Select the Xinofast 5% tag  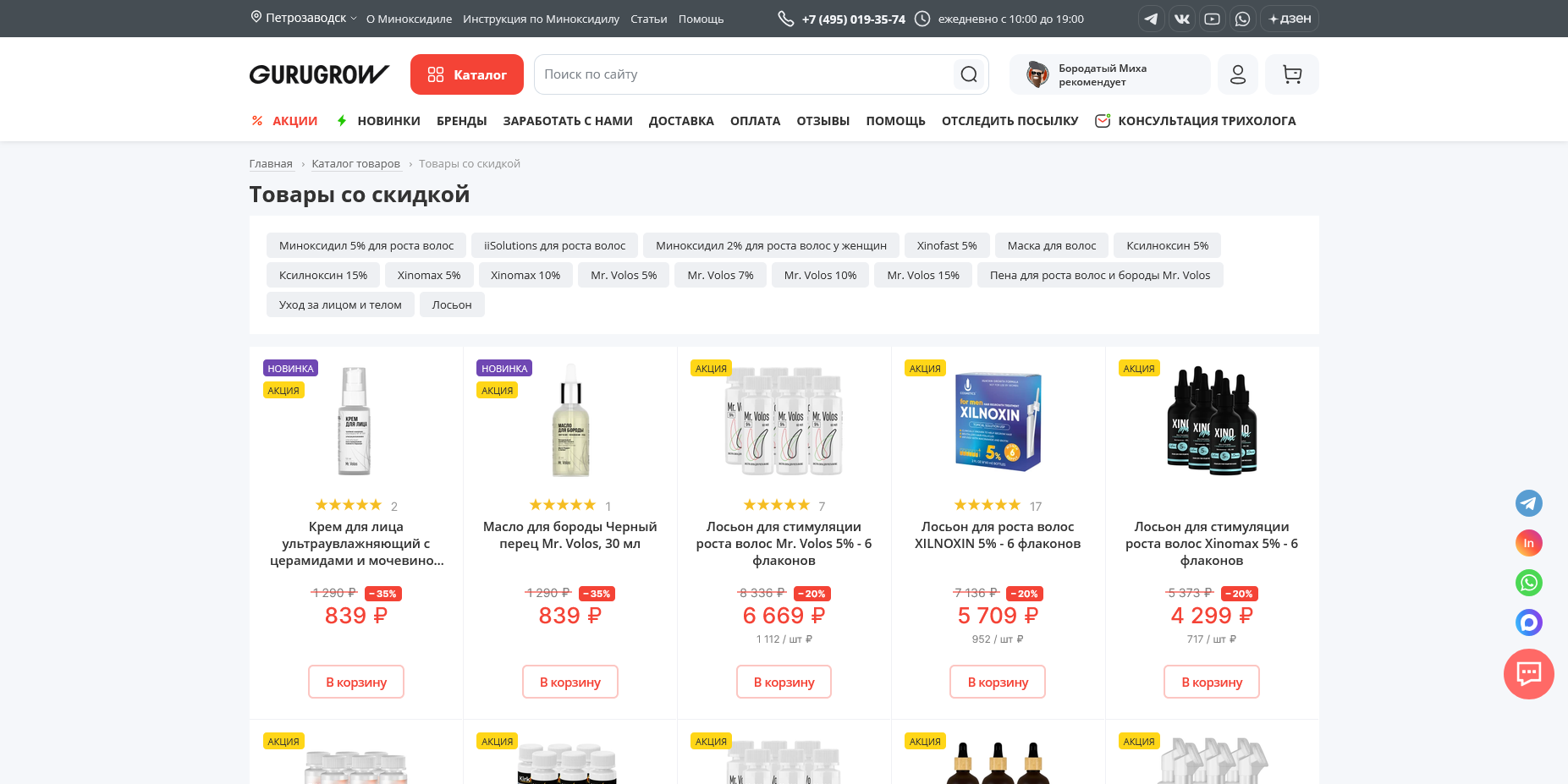947,245
